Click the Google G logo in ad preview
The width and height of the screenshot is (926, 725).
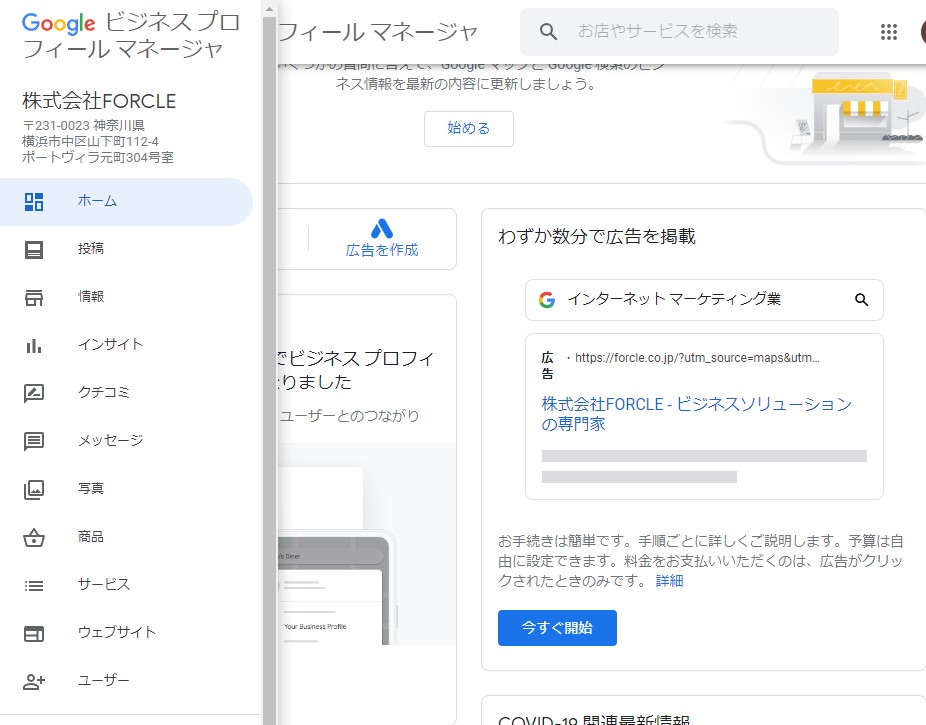pyautogui.click(x=547, y=300)
